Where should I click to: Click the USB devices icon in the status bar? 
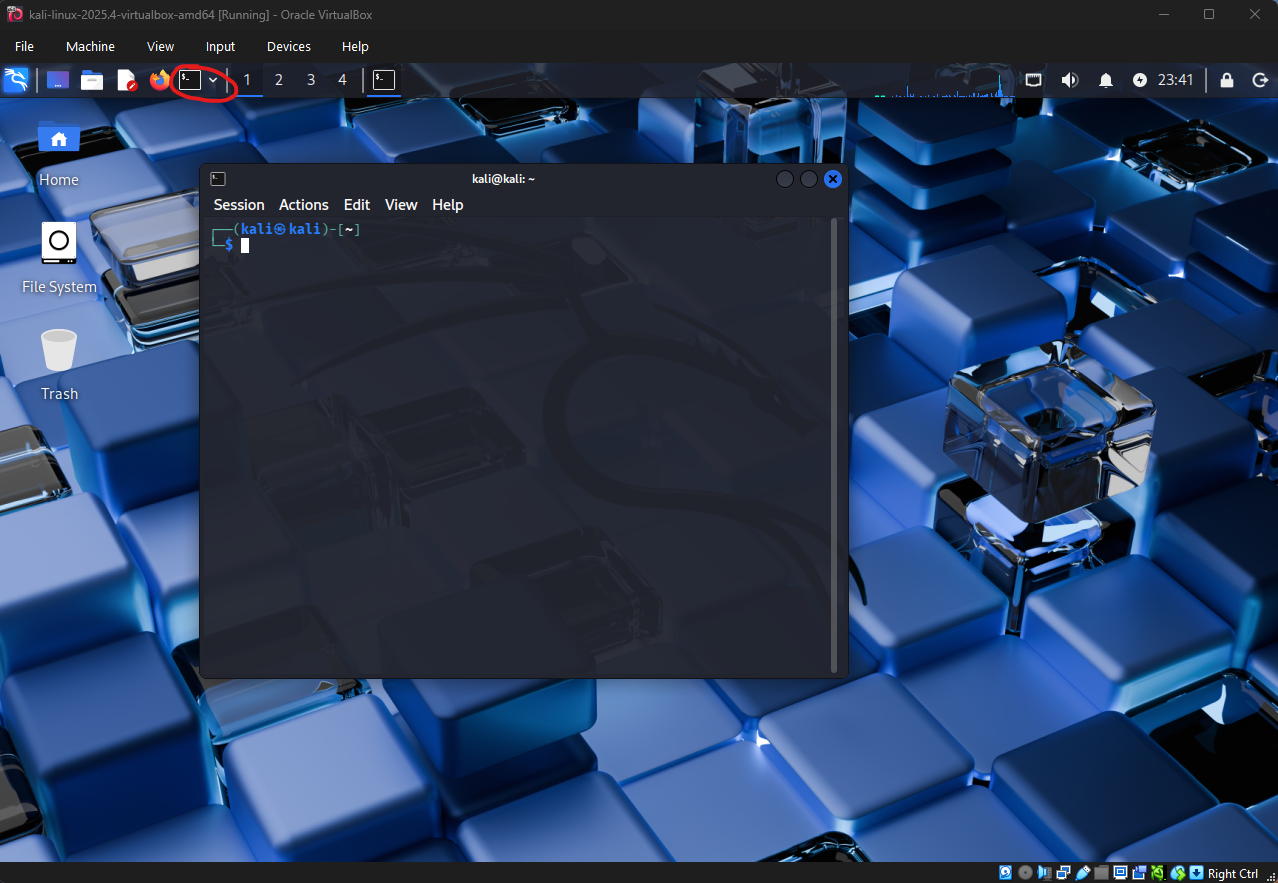[1082, 872]
